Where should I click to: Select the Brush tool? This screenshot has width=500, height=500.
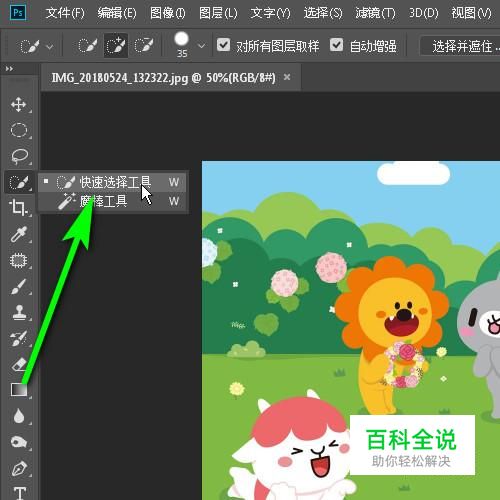[x=19, y=287]
